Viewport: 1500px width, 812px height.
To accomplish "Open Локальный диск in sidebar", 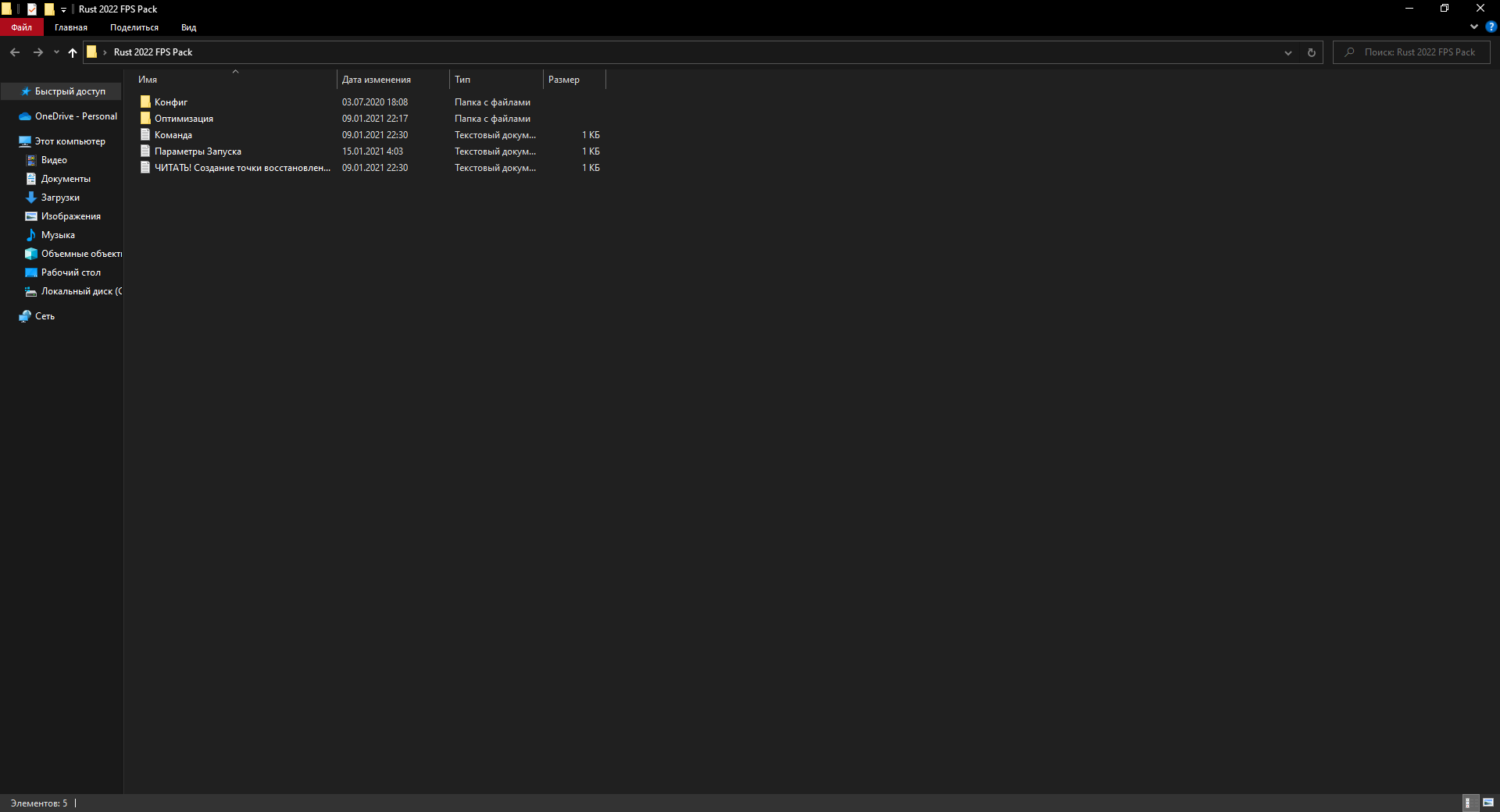I will click(73, 291).
